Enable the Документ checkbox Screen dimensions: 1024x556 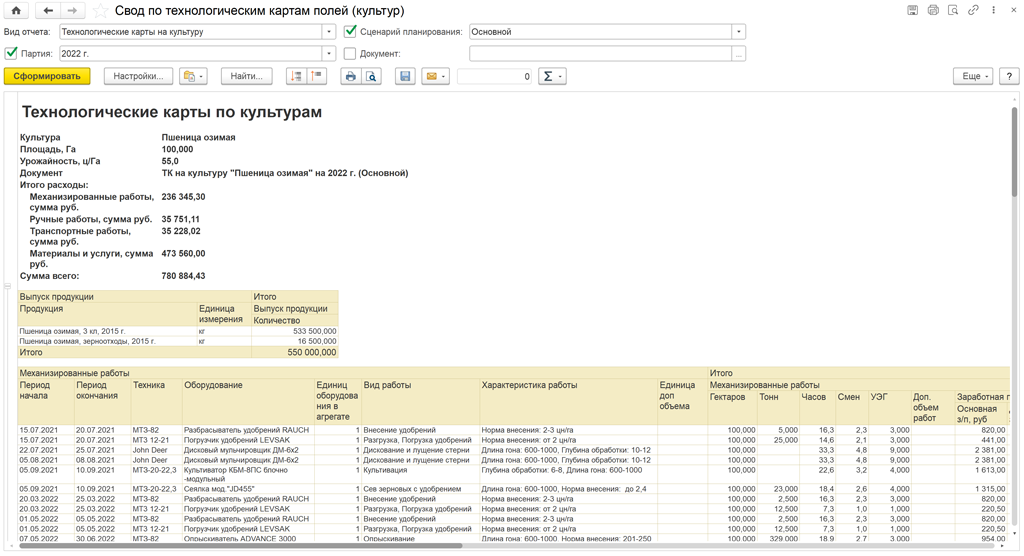pos(350,54)
